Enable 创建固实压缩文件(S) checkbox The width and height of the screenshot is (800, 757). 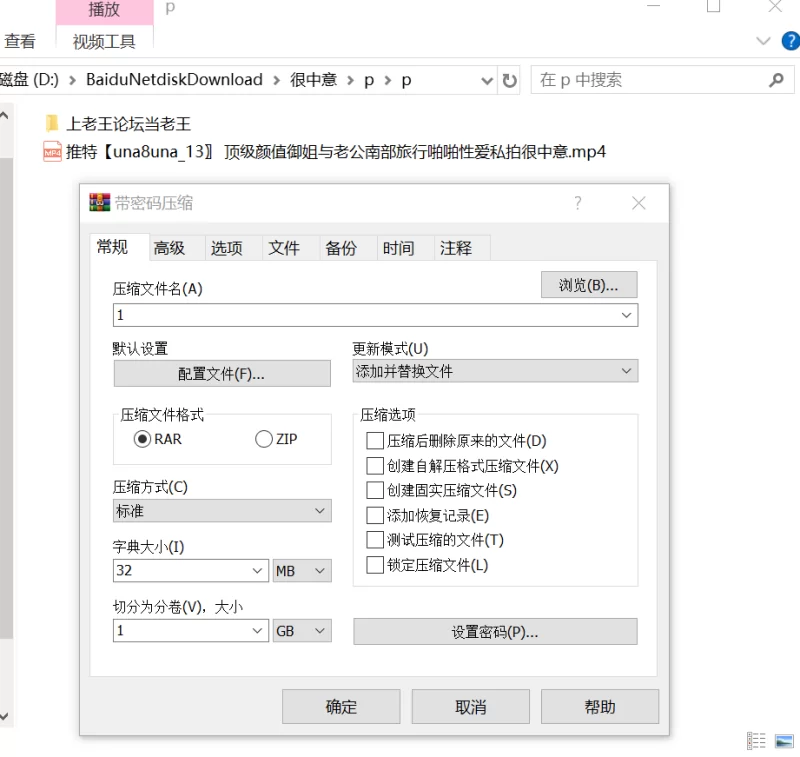click(375, 490)
